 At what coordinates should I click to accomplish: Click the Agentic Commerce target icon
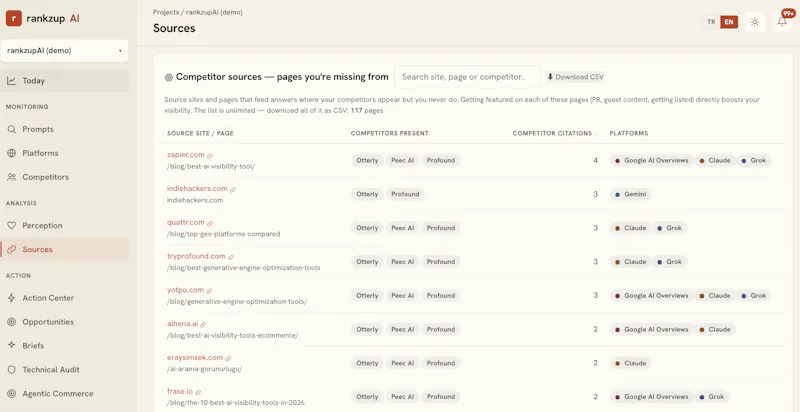12,394
